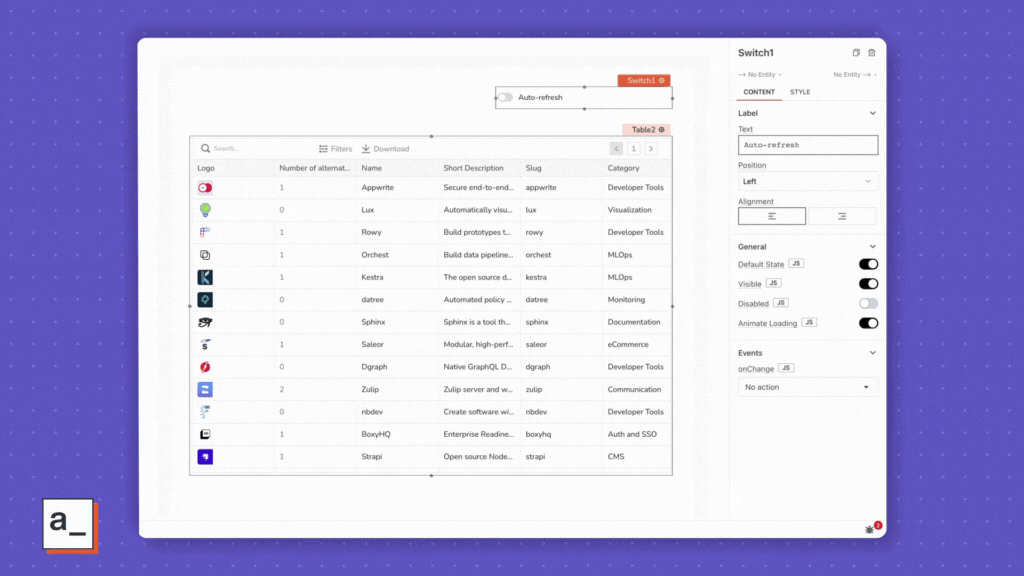This screenshot has height=576, width=1024.
Task: Switch to the STYLE tab
Action: click(x=800, y=92)
